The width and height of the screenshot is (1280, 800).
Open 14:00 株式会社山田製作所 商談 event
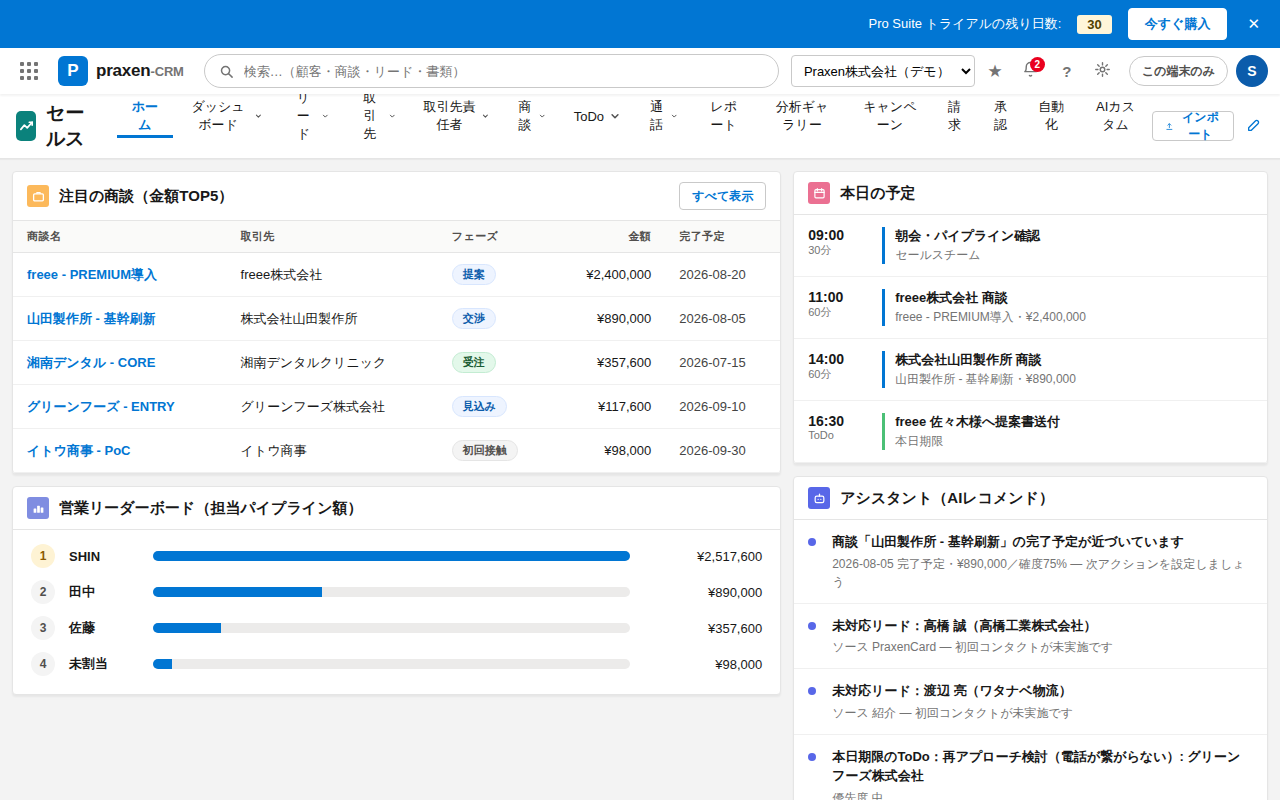click(x=1030, y=369)
